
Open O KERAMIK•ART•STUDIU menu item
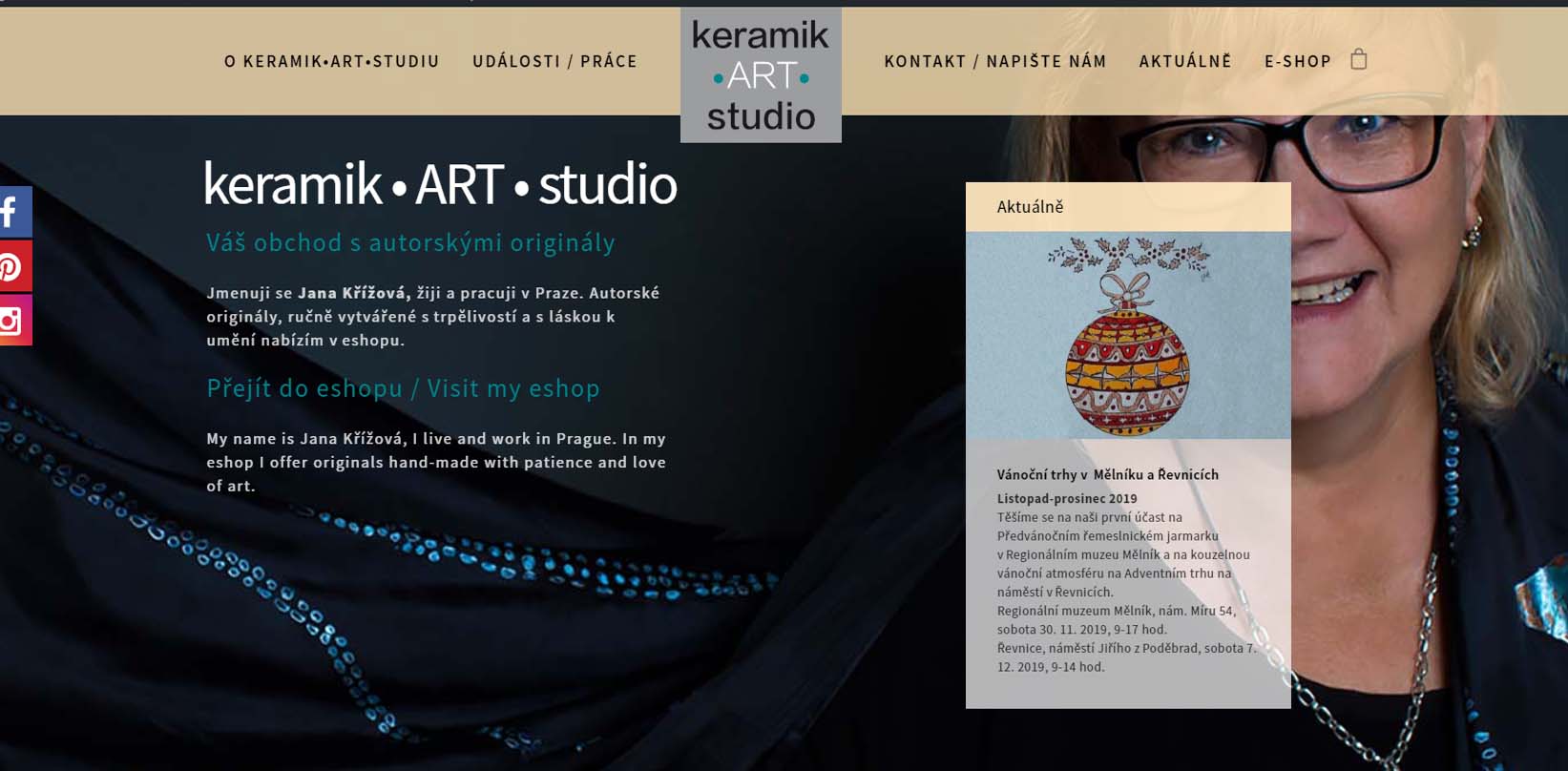click(332, 61)
